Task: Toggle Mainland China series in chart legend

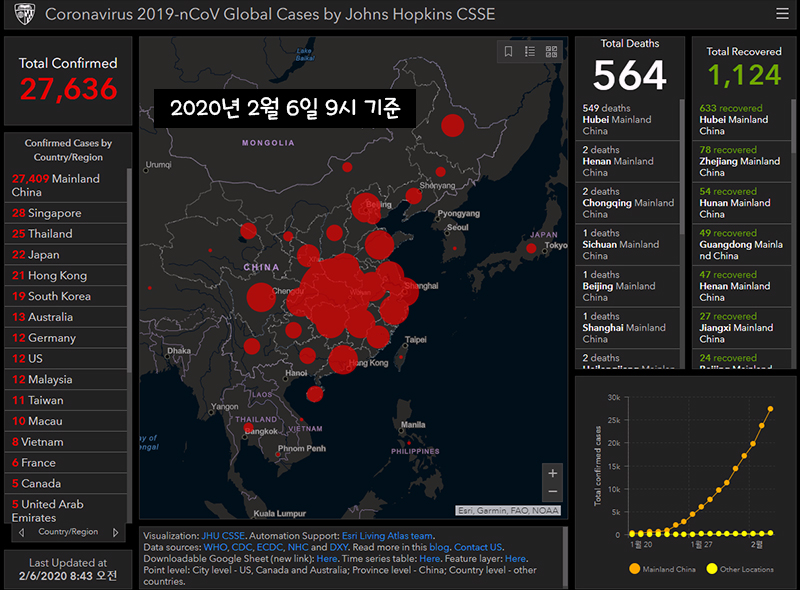Action: point(662,569)
